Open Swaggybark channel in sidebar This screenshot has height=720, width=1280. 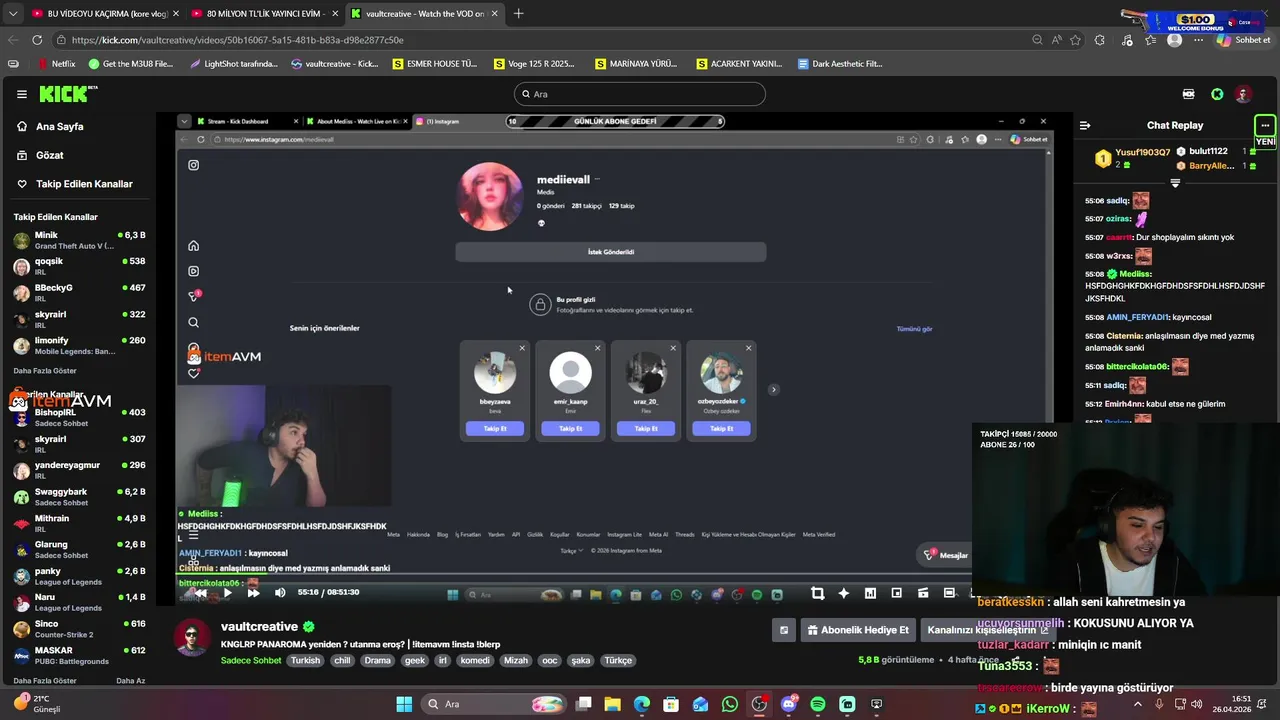78,497
